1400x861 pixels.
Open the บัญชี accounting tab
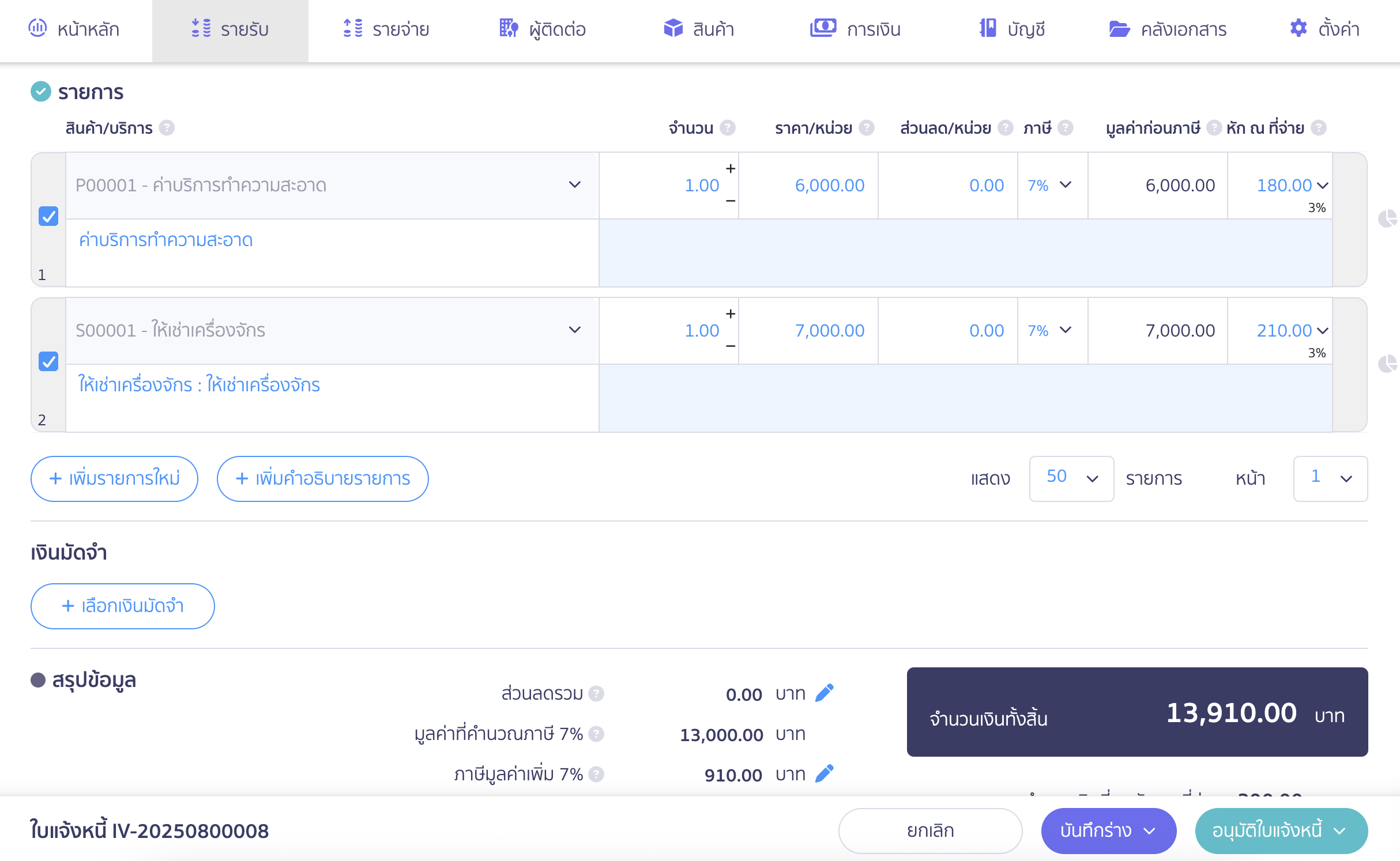tap(1012, 29)
